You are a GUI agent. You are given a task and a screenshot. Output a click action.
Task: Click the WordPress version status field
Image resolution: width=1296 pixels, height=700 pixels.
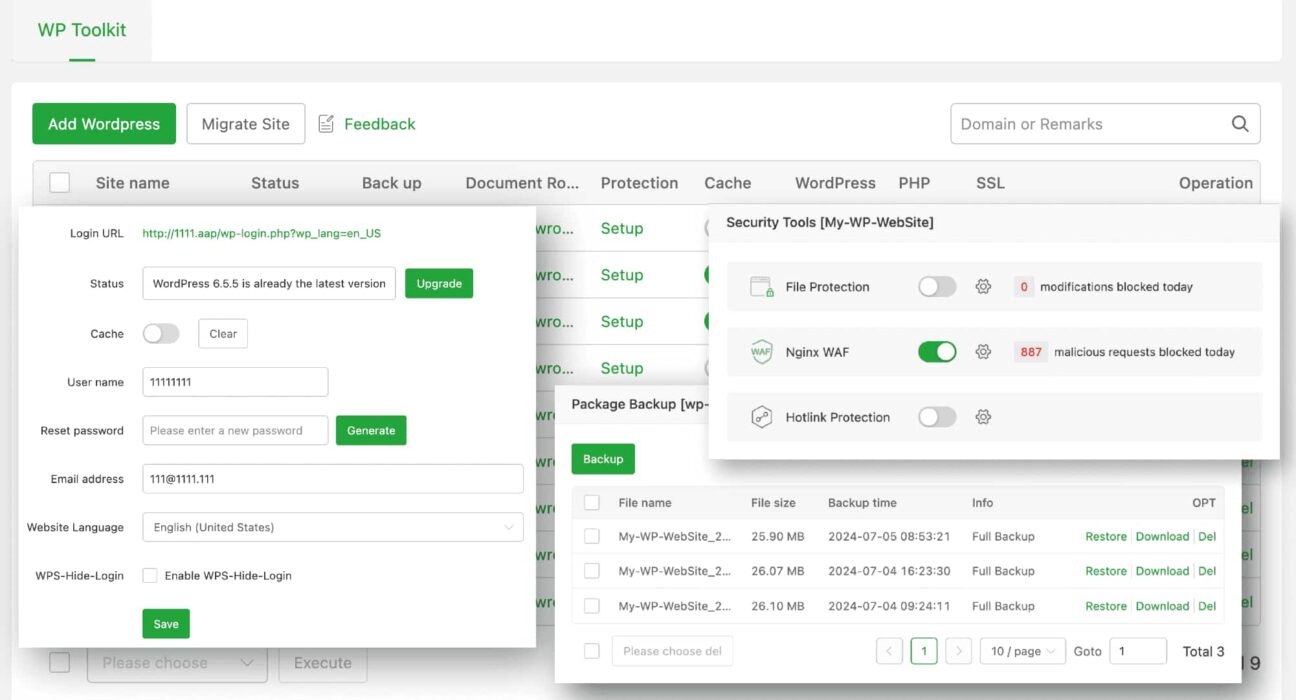pos(269,283)
